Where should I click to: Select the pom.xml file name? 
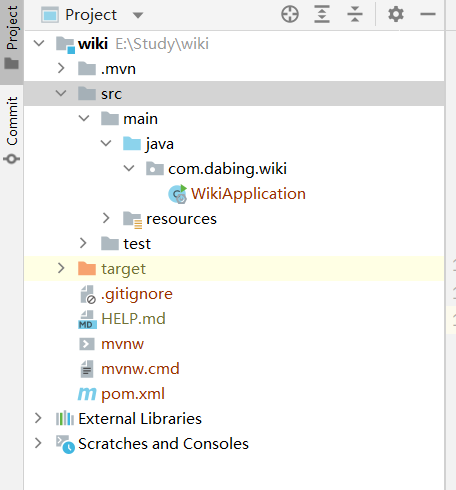(x=133, y=394)
